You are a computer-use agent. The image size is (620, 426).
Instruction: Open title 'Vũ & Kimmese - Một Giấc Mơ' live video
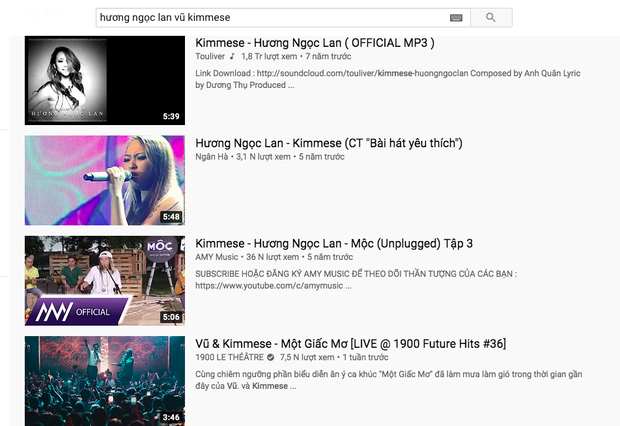click(350, 344)
